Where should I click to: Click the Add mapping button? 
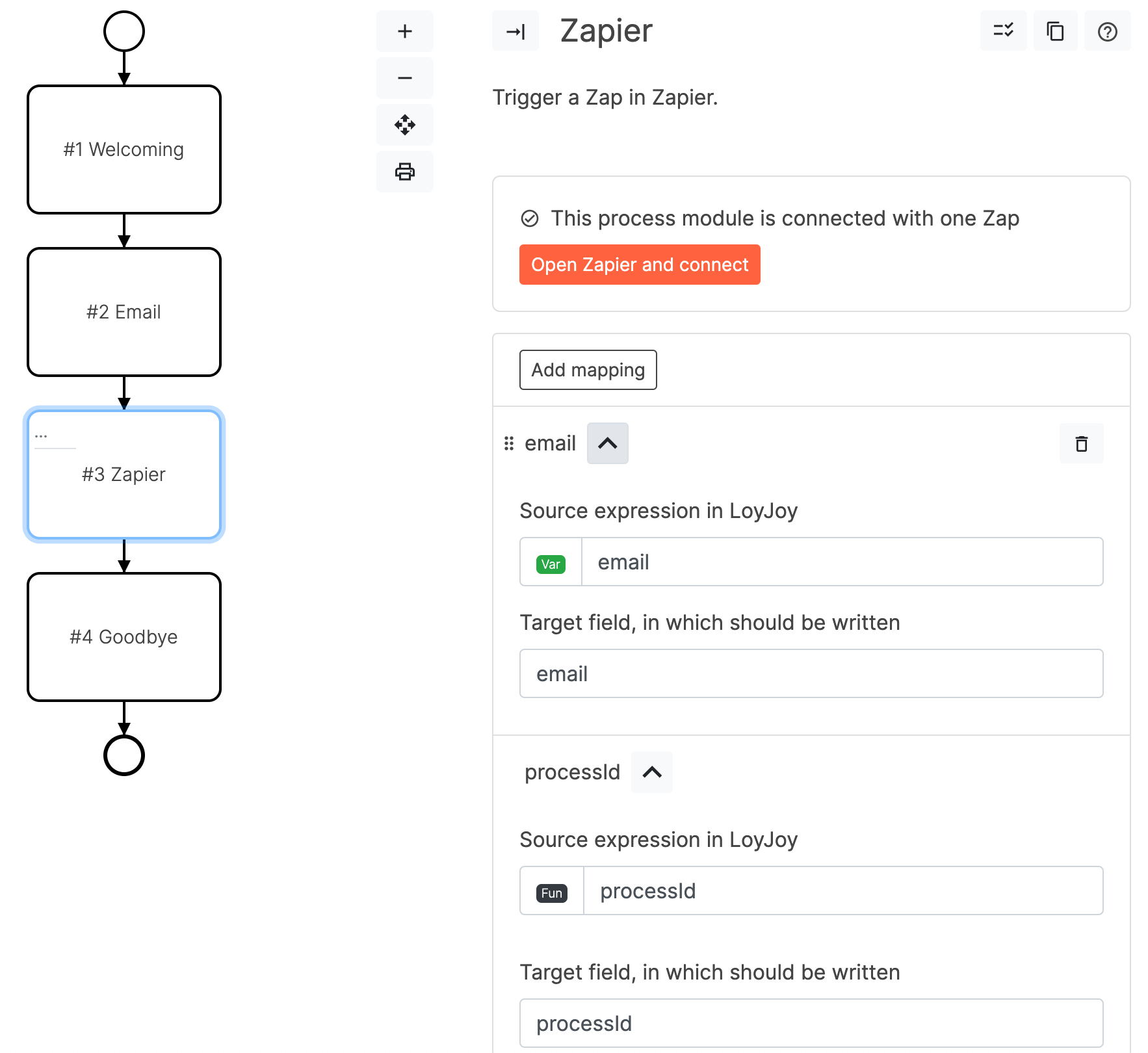tap(588, 370)
